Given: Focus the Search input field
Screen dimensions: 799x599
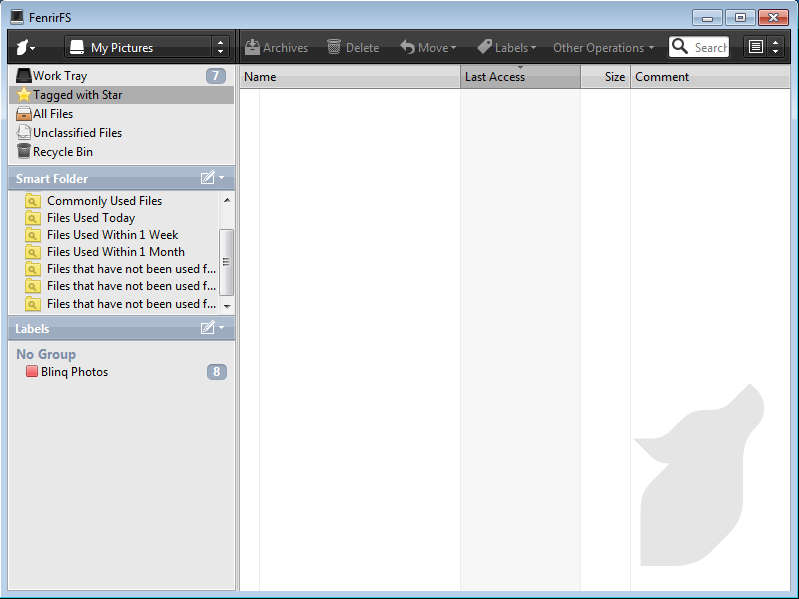Looking at the screenshot, I should tap(710, 47).
